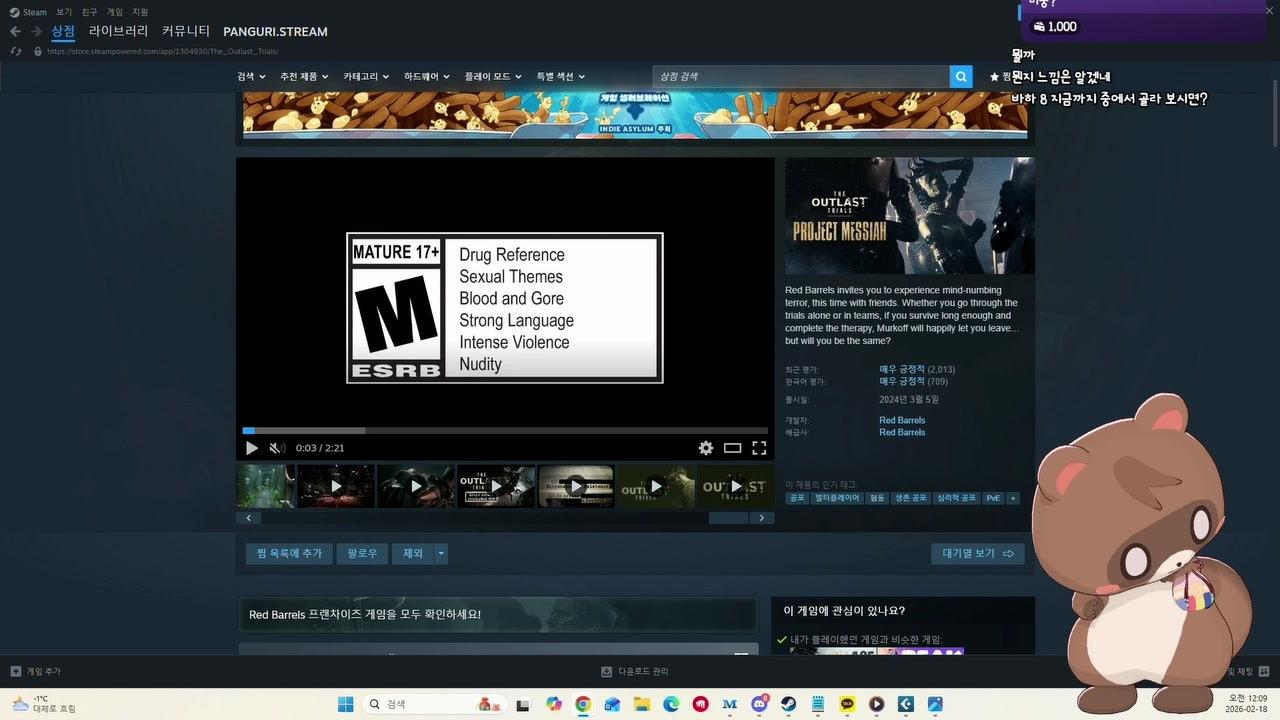Open the 커뮤니티 tab
The image size is (1280, 720).
click(186, 32)
